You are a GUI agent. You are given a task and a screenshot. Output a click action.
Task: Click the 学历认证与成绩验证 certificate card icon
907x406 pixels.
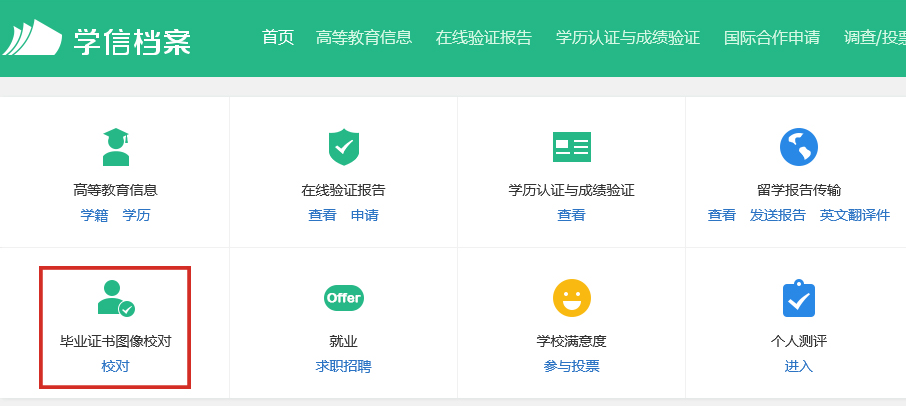pos(571,147)
